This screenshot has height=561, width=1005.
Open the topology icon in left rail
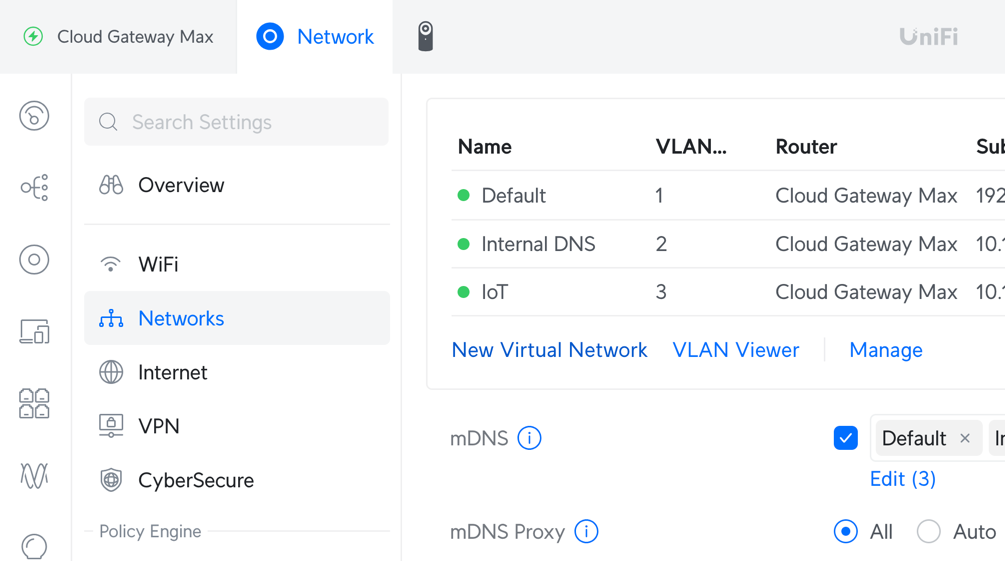pyautogui.click(x=34, y=188)
